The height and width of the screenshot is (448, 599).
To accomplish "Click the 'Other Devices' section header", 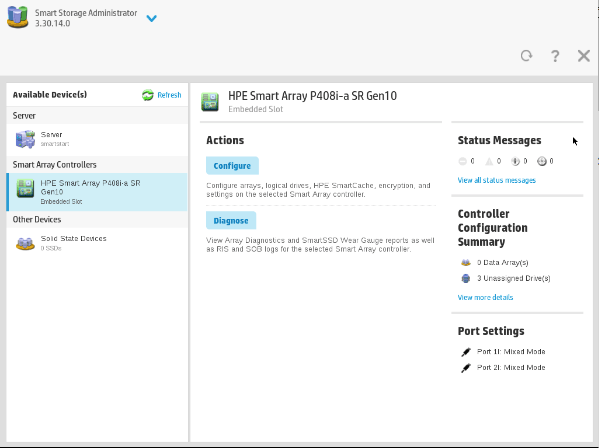I will coord(37,220).
